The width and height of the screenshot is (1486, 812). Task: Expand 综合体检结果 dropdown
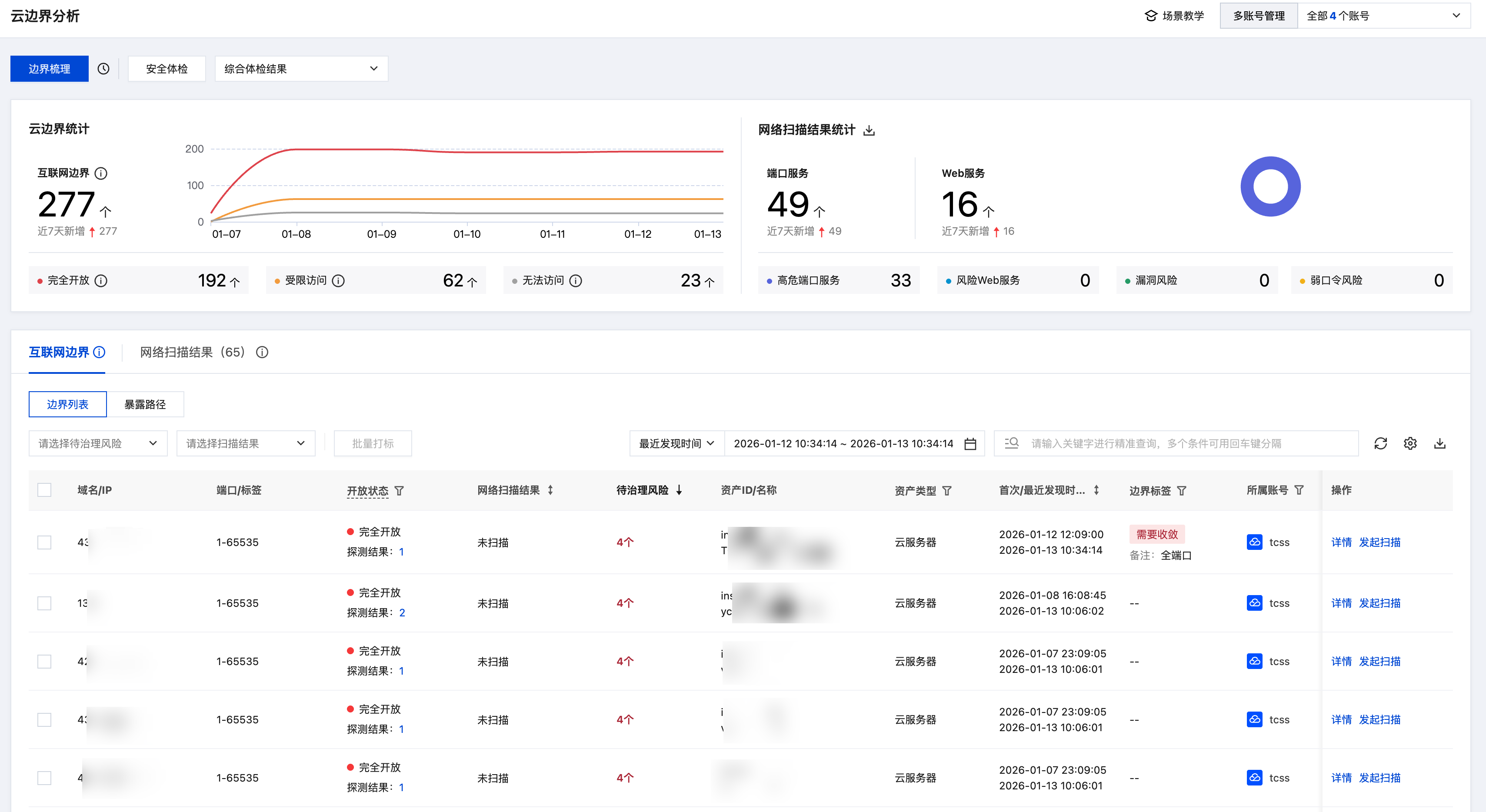tap(301, 69)
